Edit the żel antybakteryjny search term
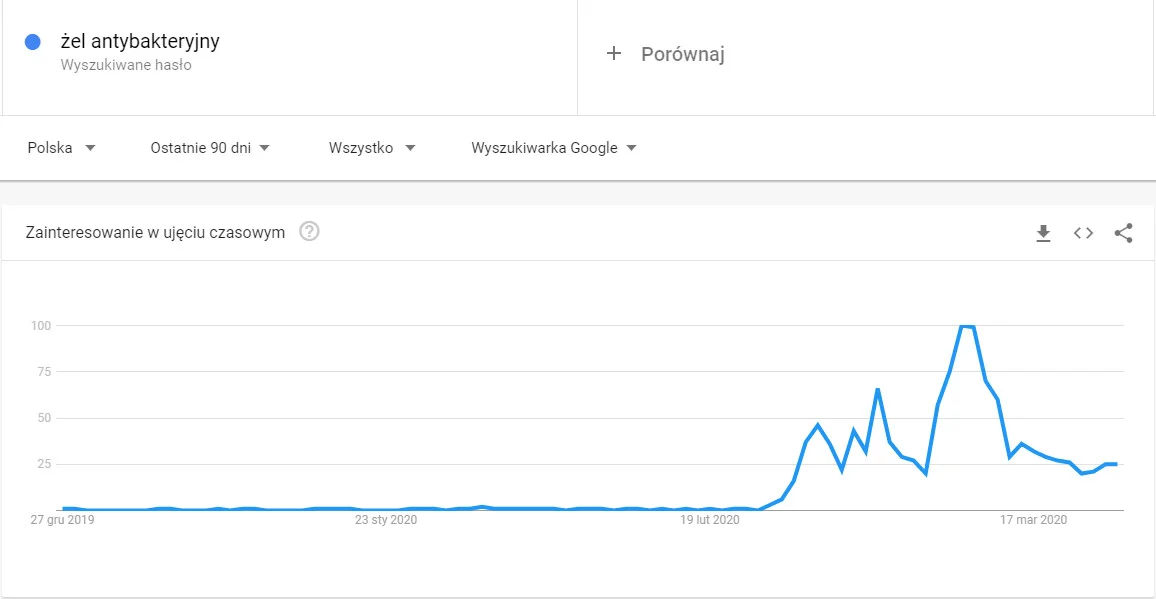Image resolution: width=1156 pixels, height=599 pixels. pos(140,41)
